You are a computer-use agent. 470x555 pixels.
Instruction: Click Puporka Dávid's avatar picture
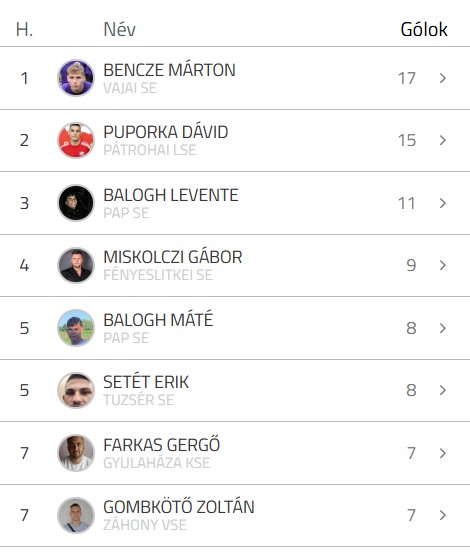point(76,140)
